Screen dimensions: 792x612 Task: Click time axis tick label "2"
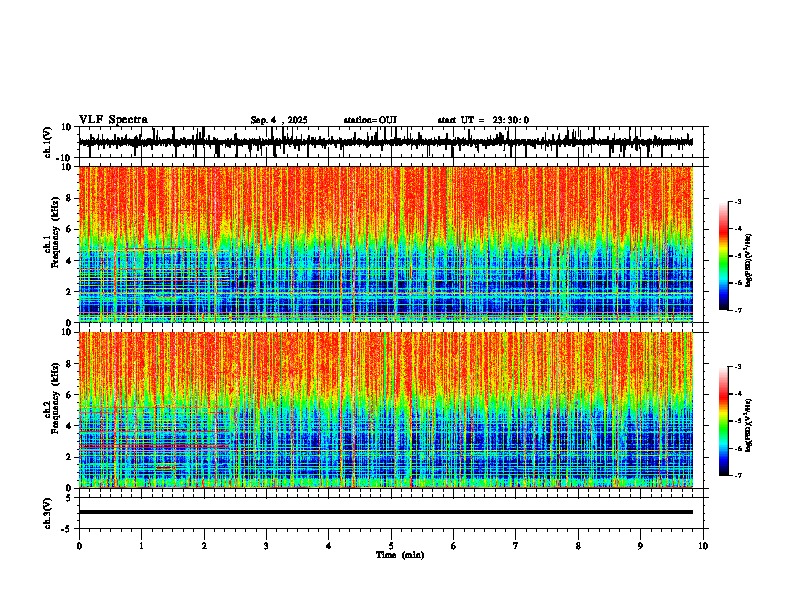pos(204,546)
